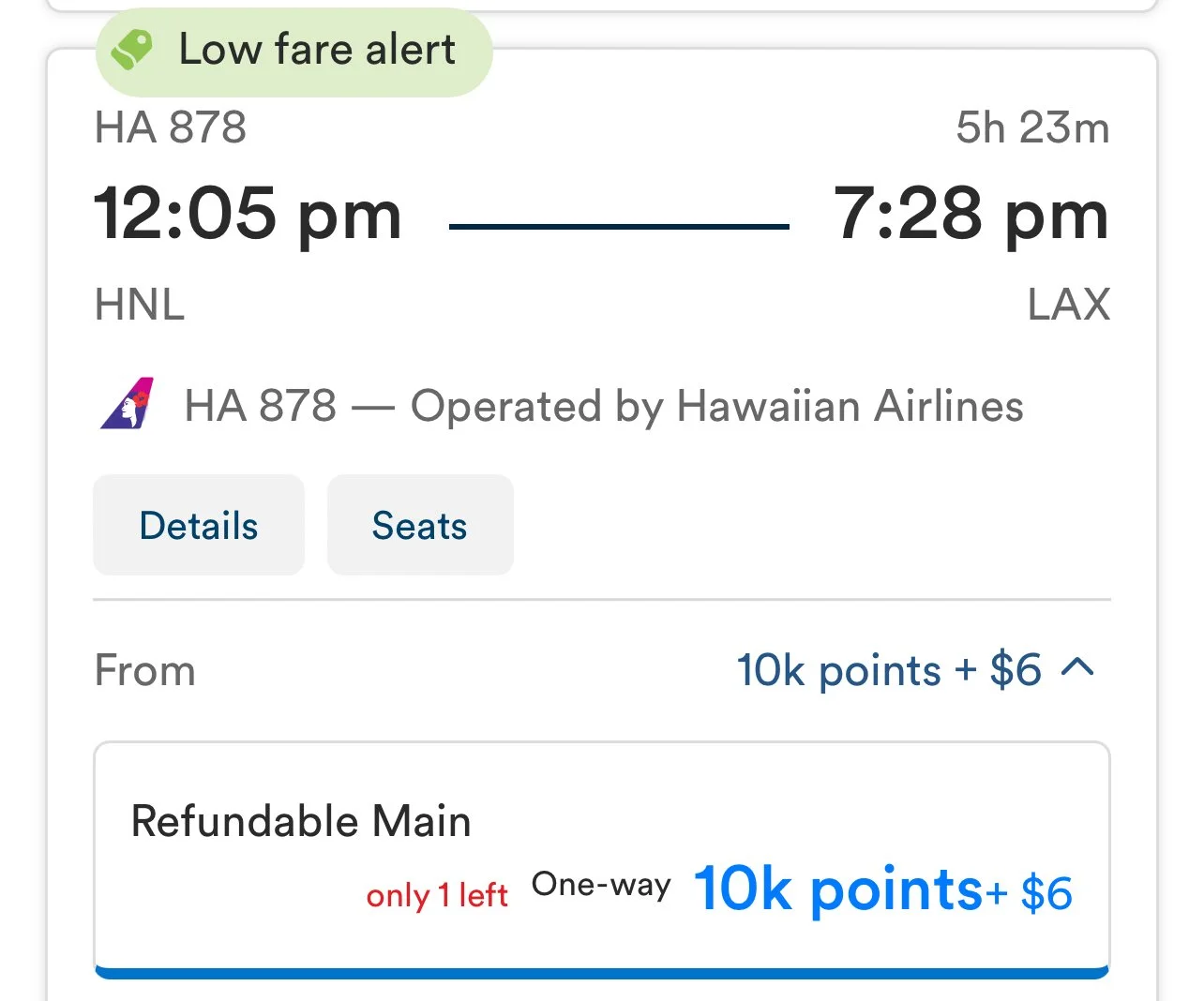This screenshot has height=1001, width=1204.
Task: Click the HNL origin airport code
Action: [x=140, y=305]
